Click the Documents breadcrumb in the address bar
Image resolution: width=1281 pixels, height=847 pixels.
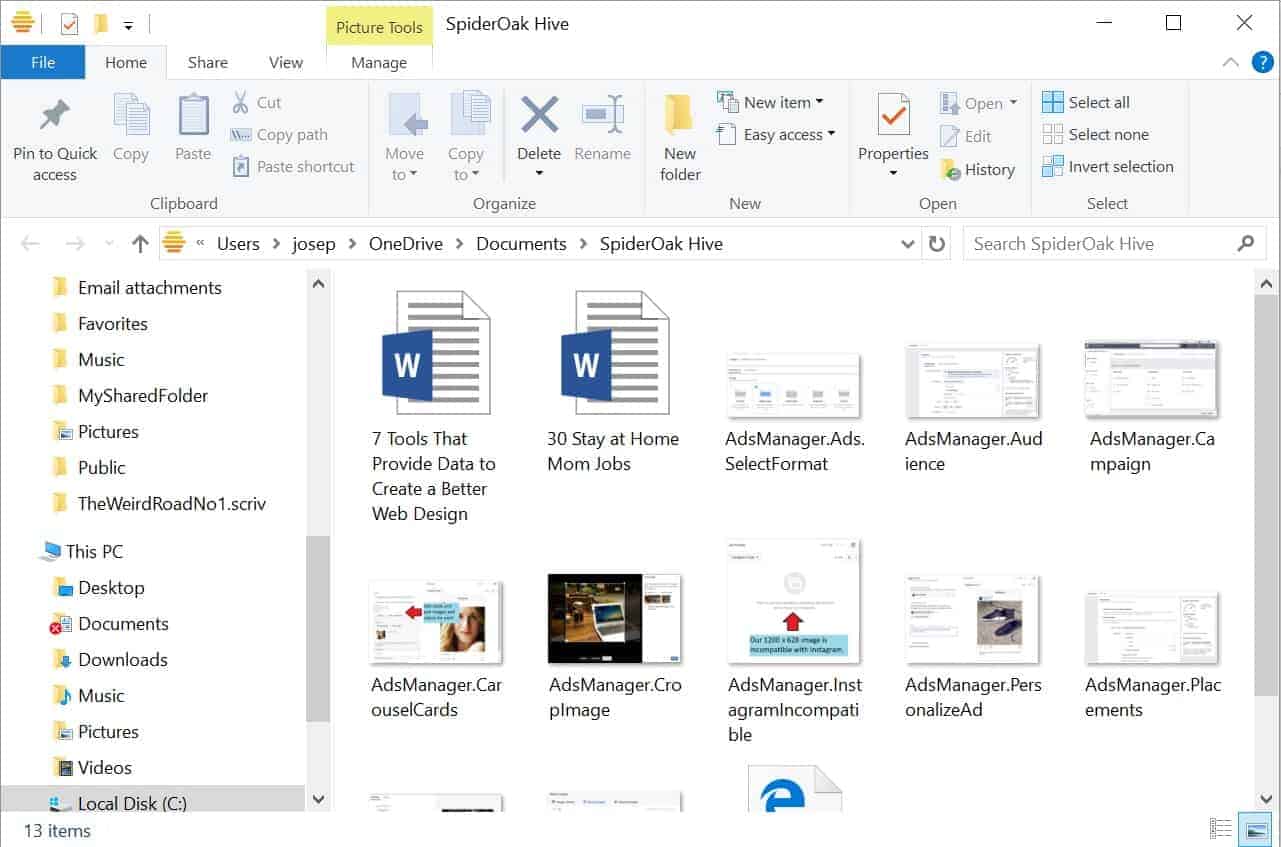coord(521,243)
